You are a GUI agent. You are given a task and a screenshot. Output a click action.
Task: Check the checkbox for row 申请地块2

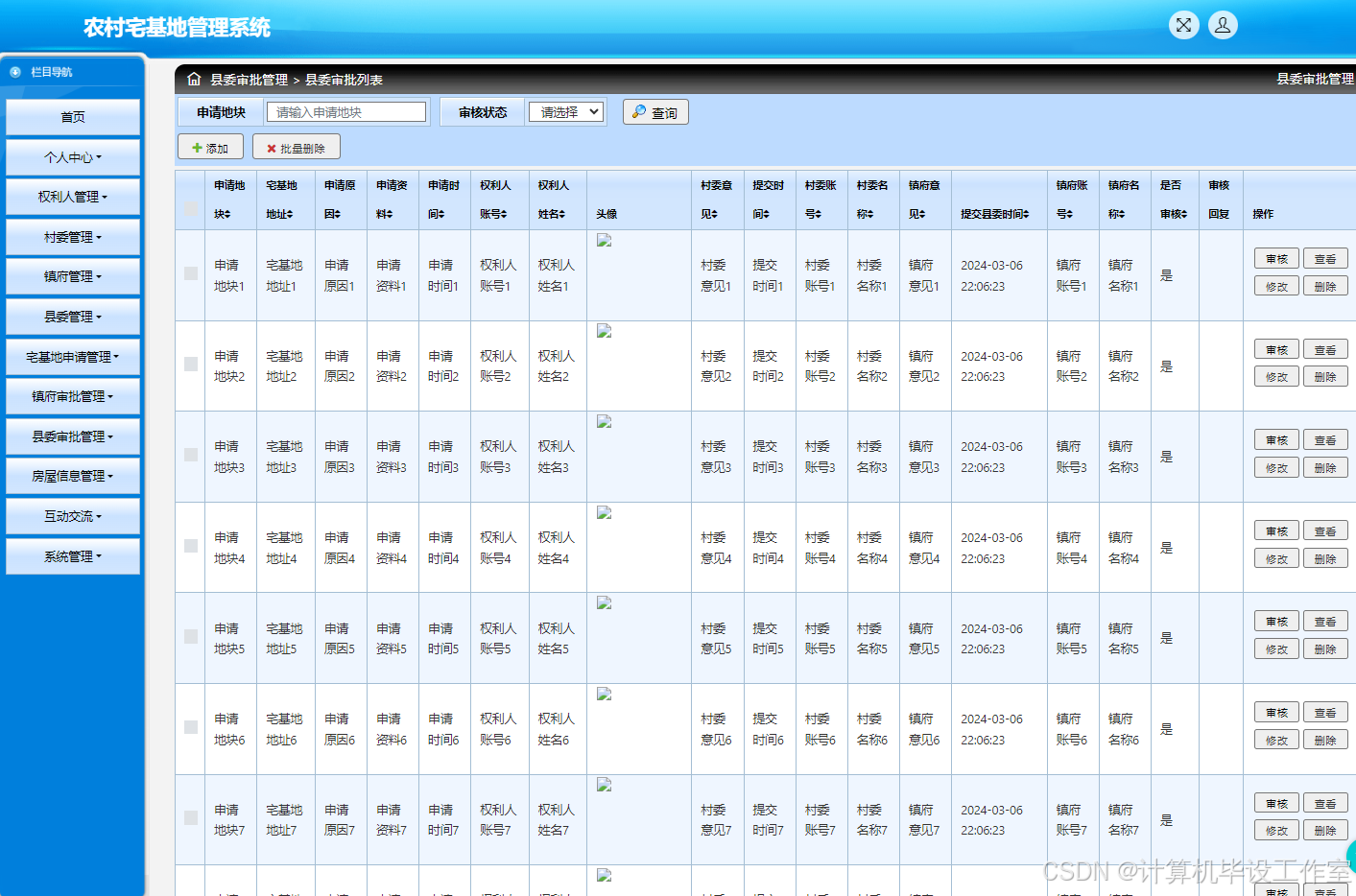[191, 365]
